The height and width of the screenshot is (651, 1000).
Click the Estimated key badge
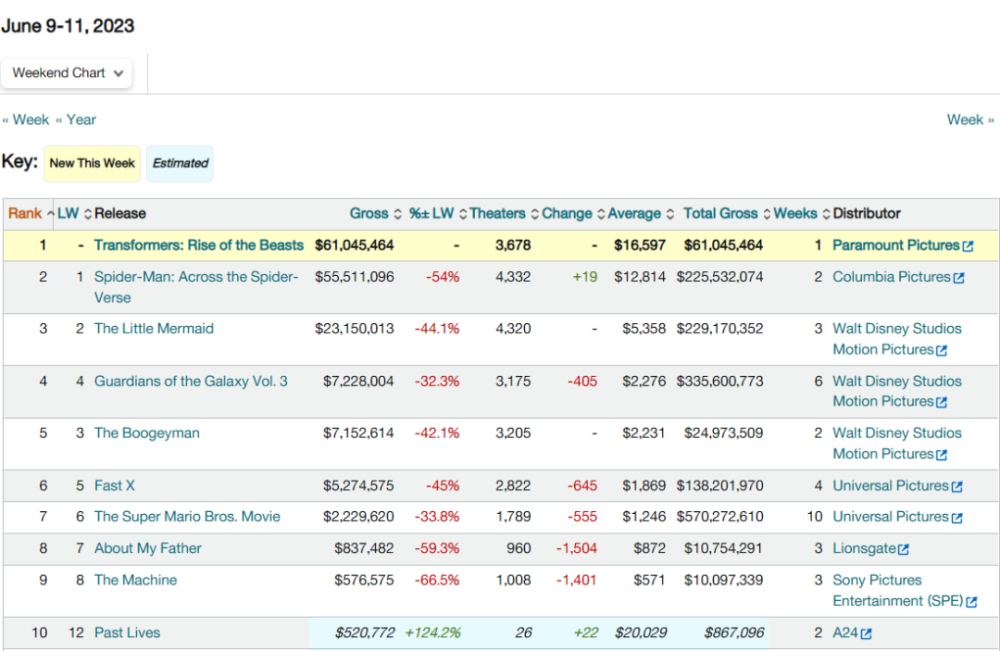tap(180, 164)
